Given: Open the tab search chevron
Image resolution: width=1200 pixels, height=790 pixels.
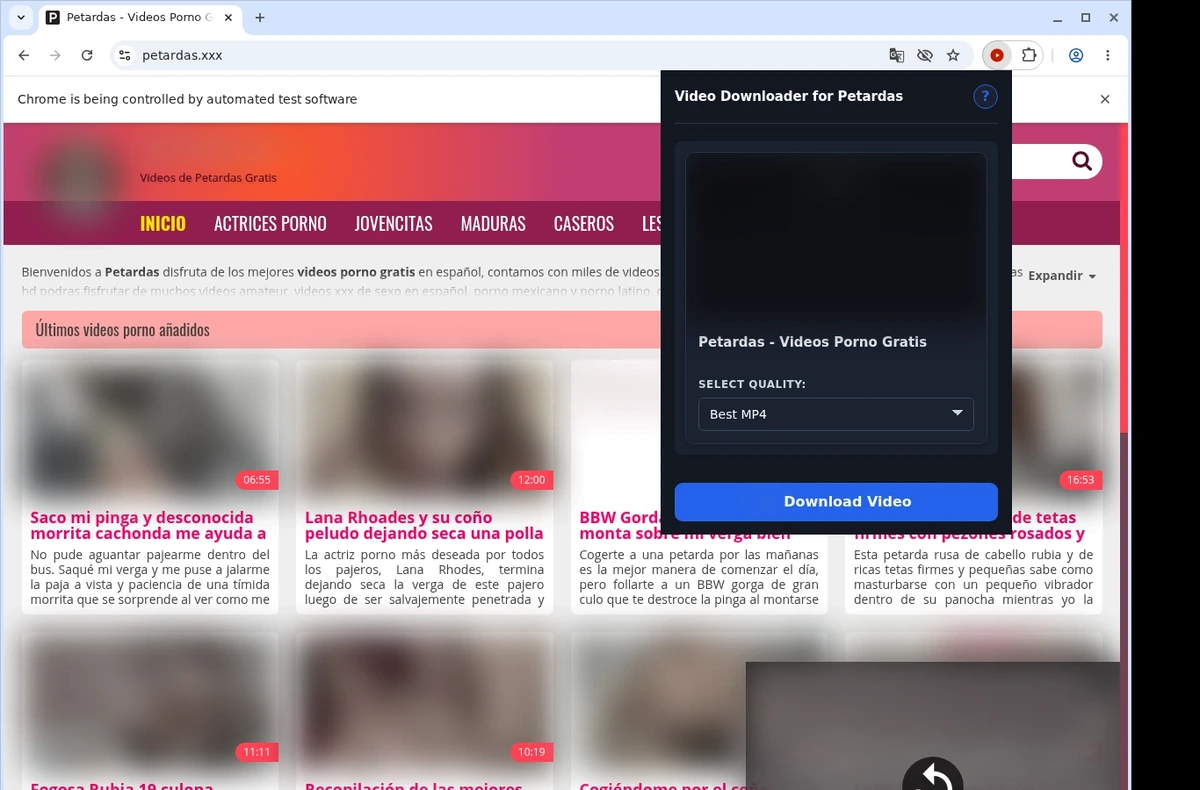Looking at the screenshot, I should coord(21,17).
